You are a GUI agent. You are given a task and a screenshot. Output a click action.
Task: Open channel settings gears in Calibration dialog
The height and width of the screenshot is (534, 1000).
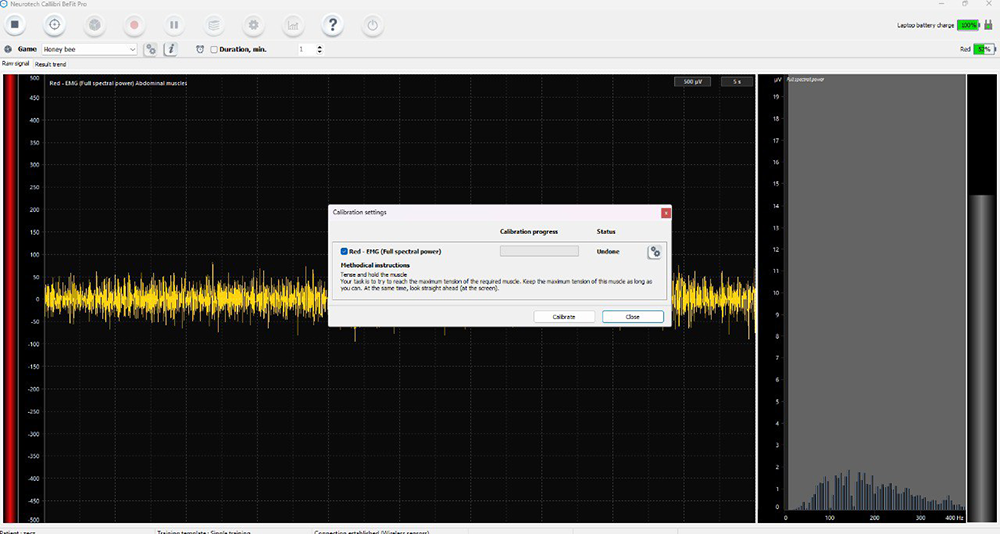[655, 252]
